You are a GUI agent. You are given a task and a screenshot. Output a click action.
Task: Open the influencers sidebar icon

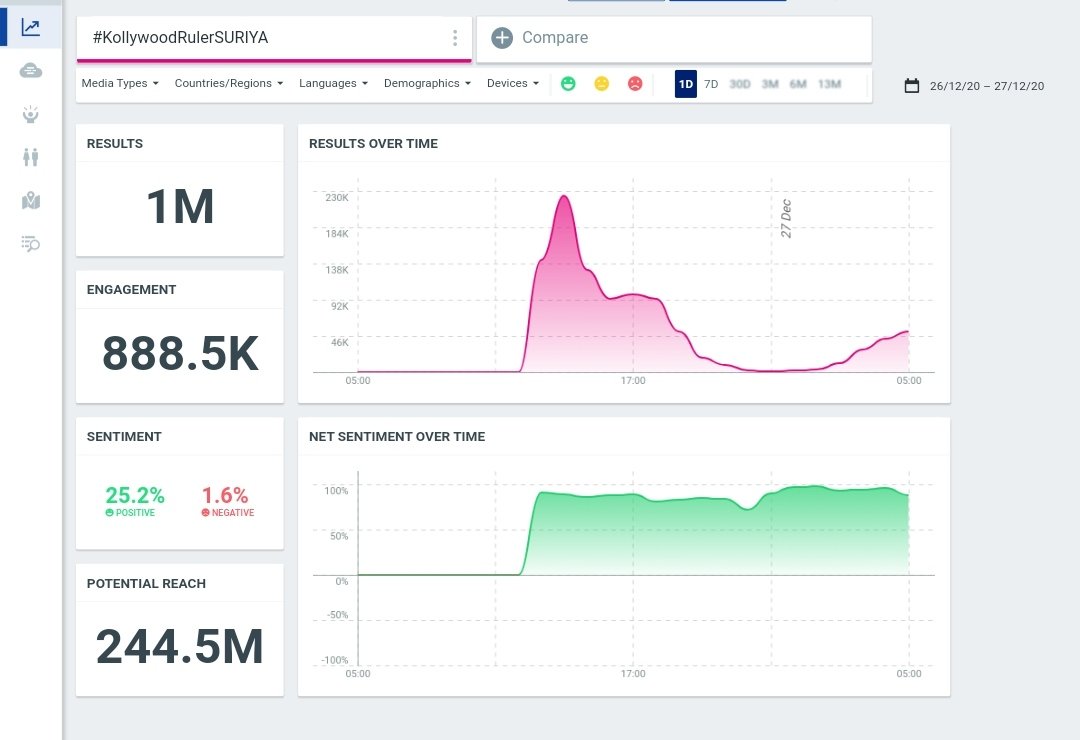pos(30,114)
